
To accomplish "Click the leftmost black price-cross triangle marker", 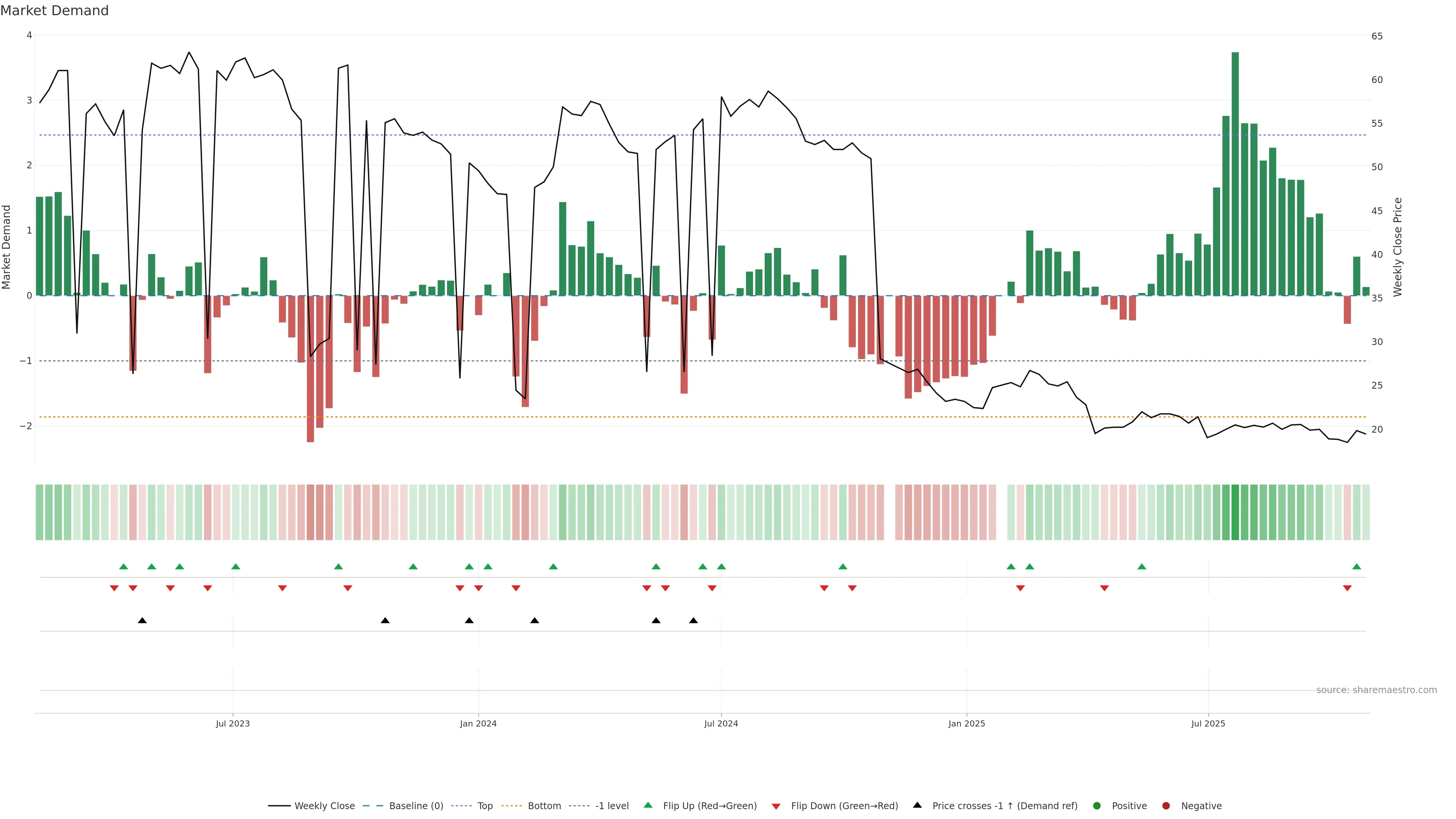I will click(x=143, y=621).
